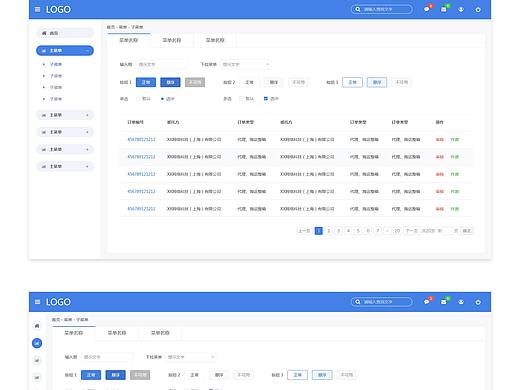This screenshot has width=520, height=390.
Task: Click the settings icon at far right of top header
Action: 478,9
